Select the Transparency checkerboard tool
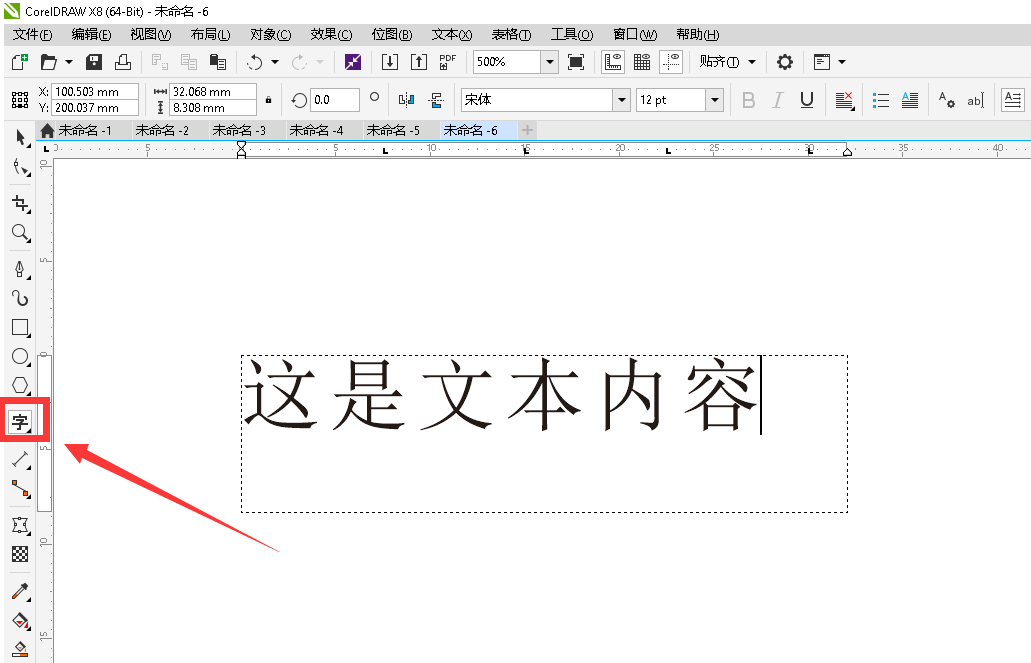This screenshot has height=663, width=1031. click(x=20, y=554)
